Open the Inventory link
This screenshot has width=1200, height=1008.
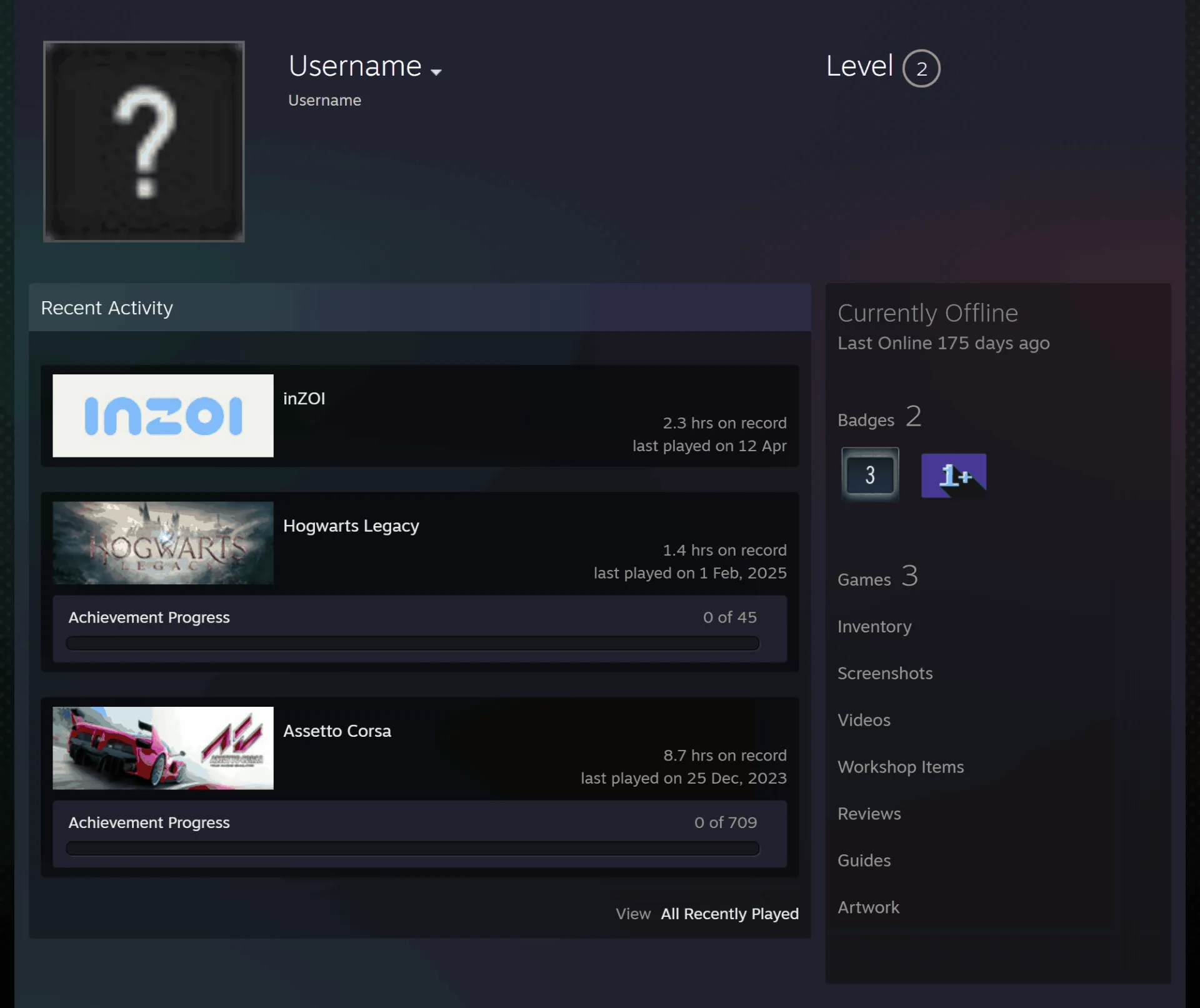click(874, 627)
